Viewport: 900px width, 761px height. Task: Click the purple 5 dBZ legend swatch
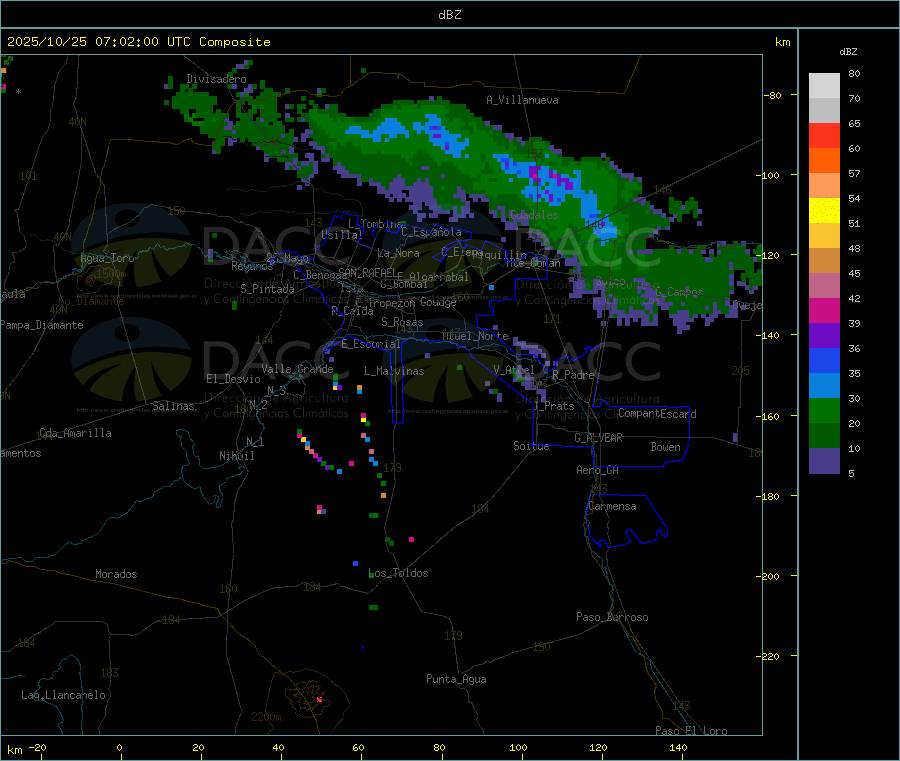pos(824,461)
